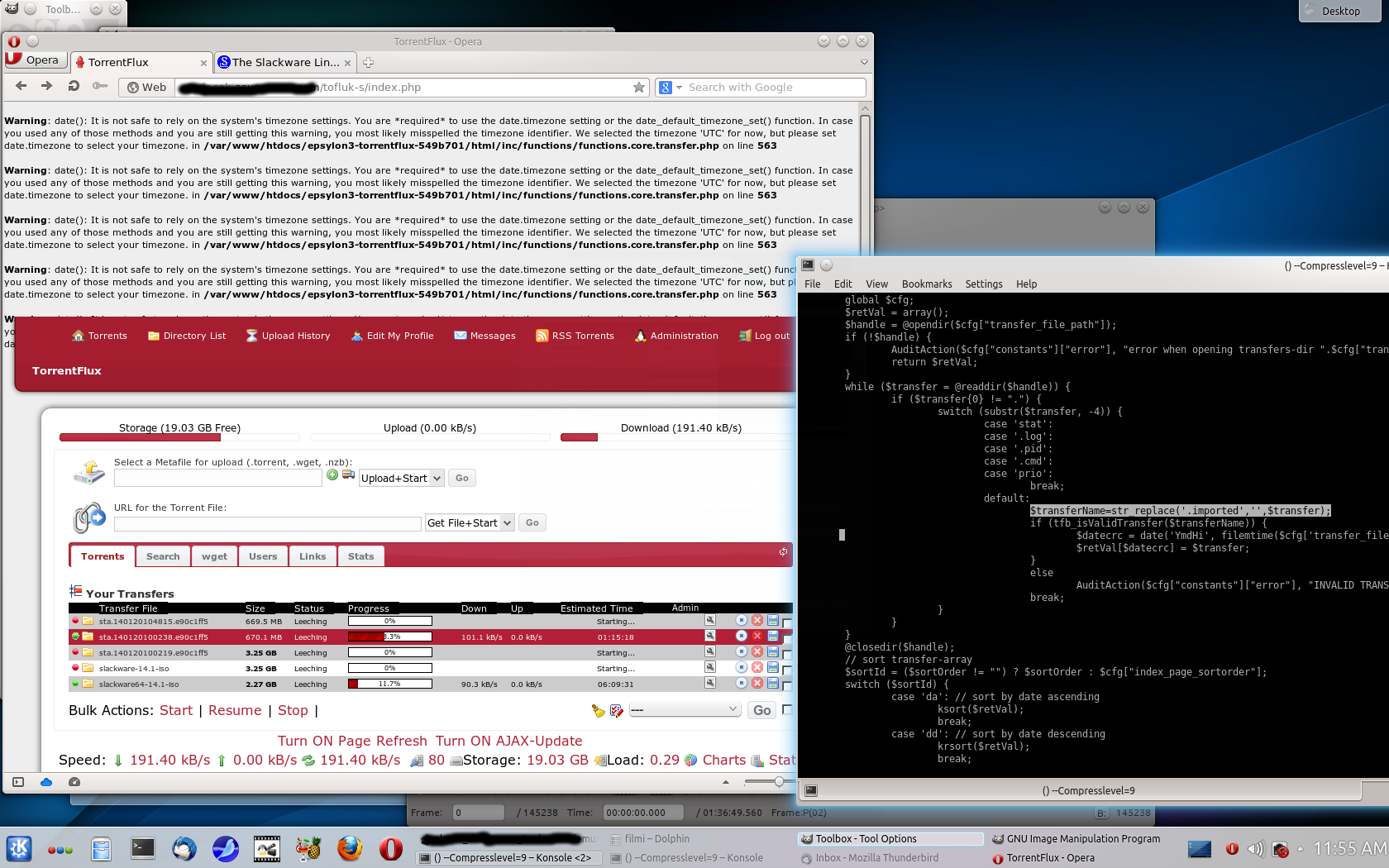Click Bulk Actions Start link

tap(176, 711)
